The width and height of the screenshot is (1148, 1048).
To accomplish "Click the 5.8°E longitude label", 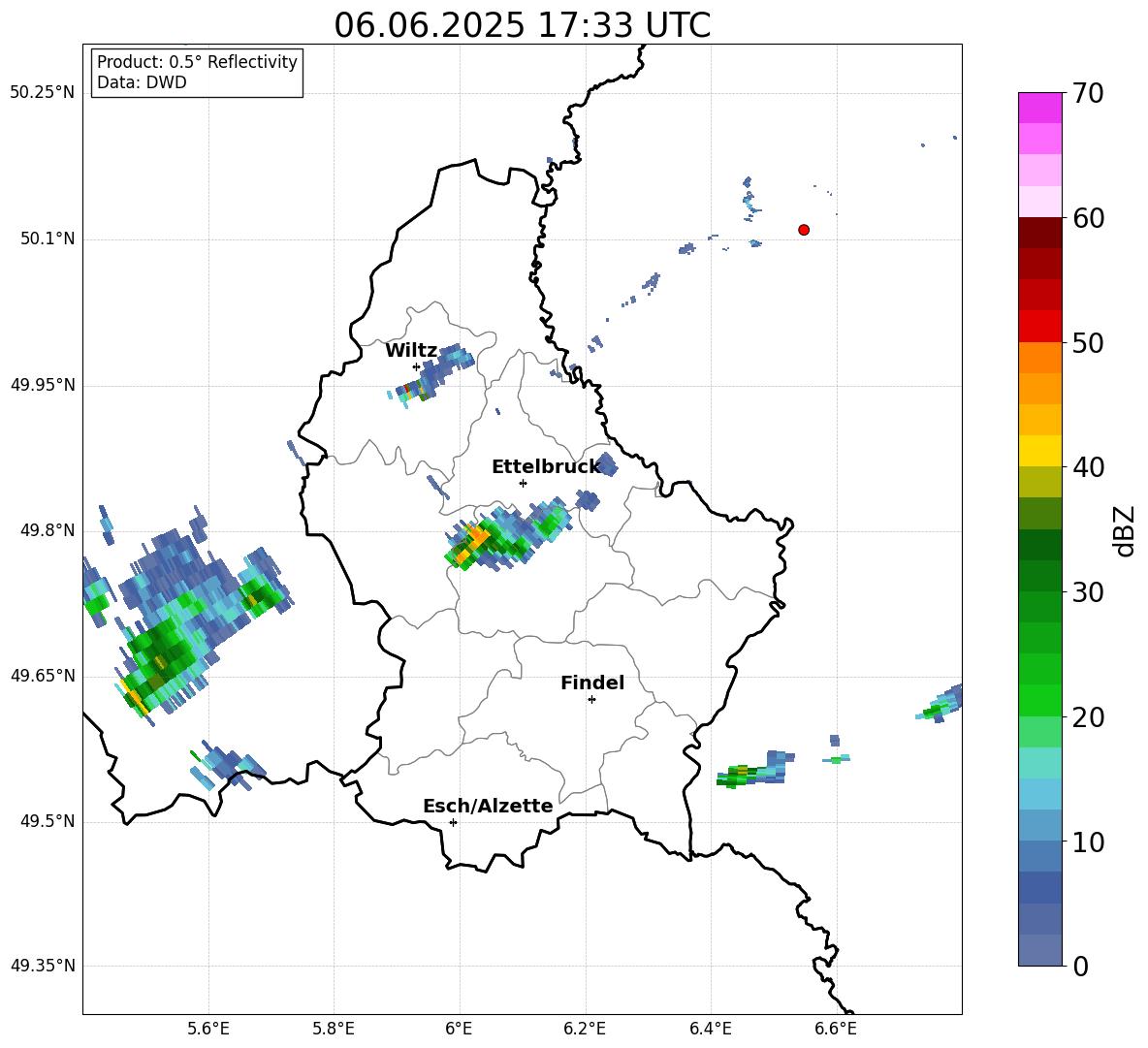I will (334, 1030).
